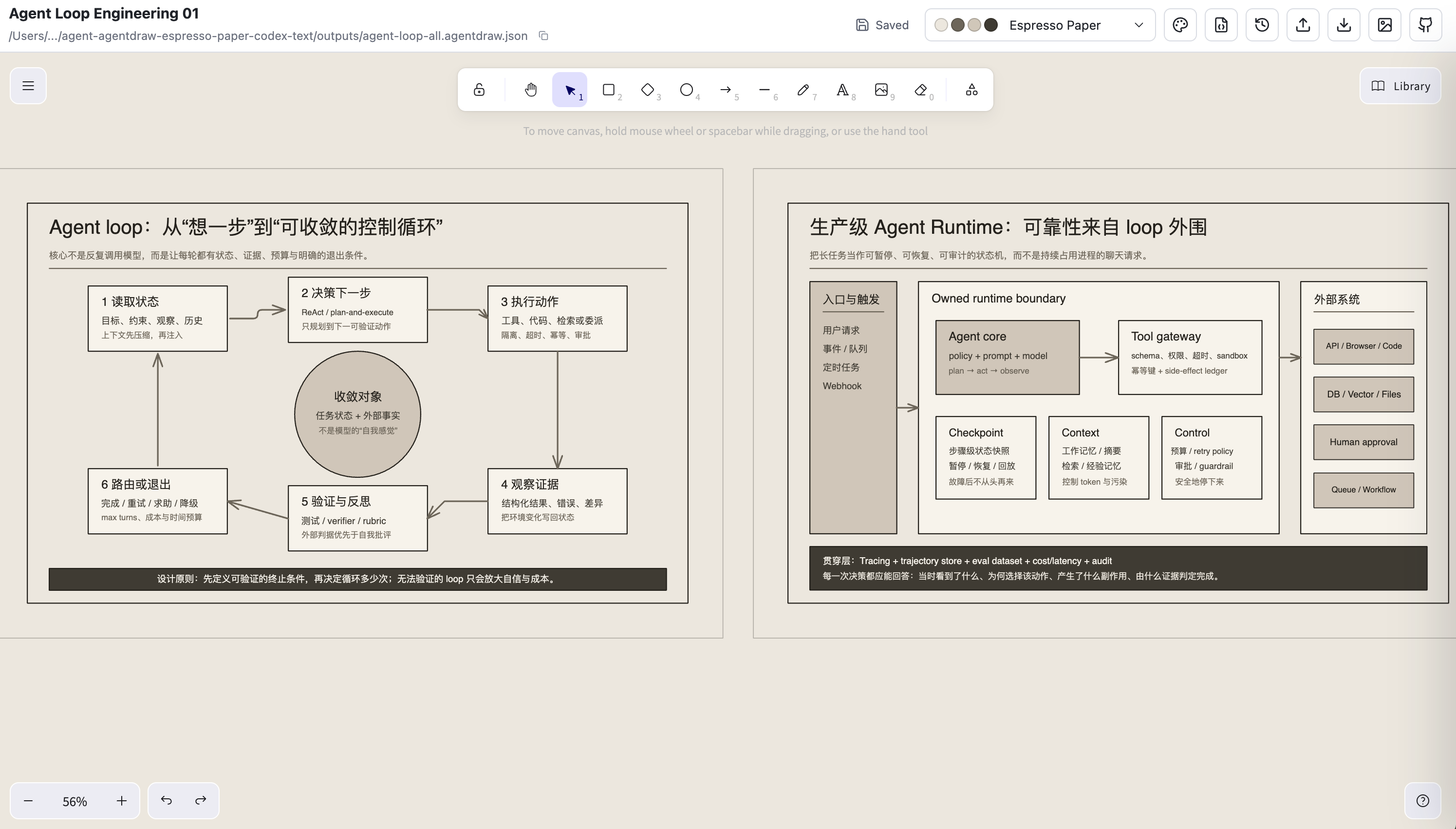Select the Pencil draw tool
The image size is (1456, 829).
coord(803,90)
